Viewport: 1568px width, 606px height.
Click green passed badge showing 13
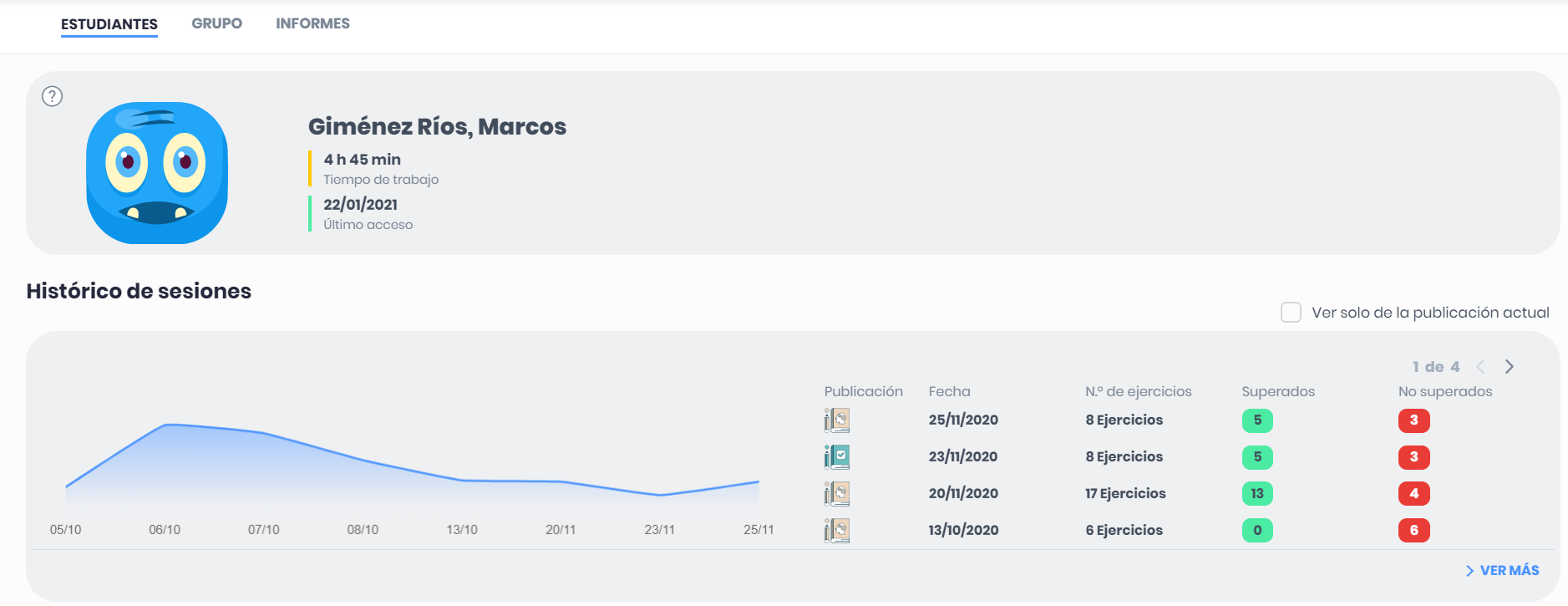point(1256,493)
